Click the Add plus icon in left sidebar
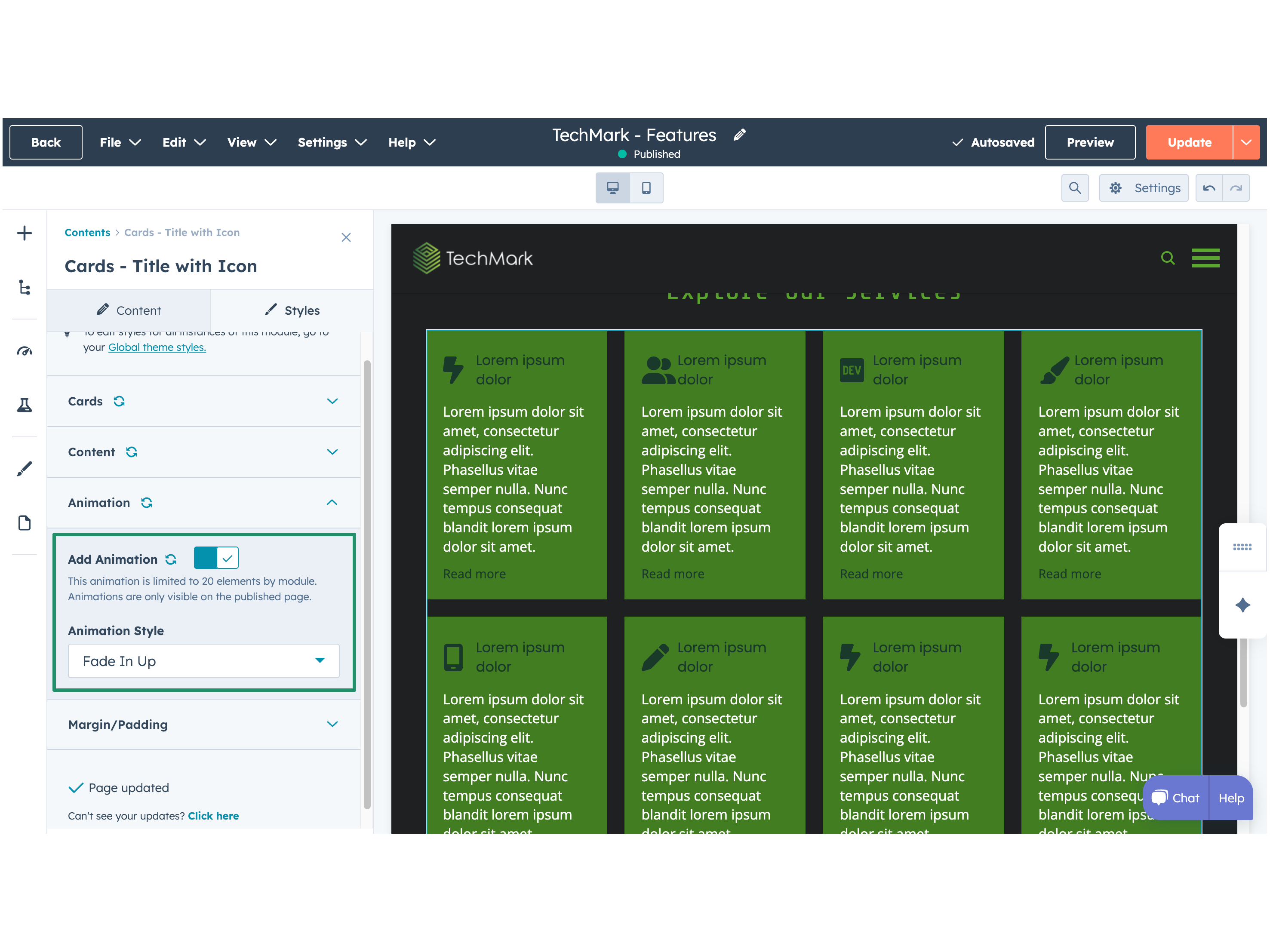1270x952 pixels. point(24,233)
